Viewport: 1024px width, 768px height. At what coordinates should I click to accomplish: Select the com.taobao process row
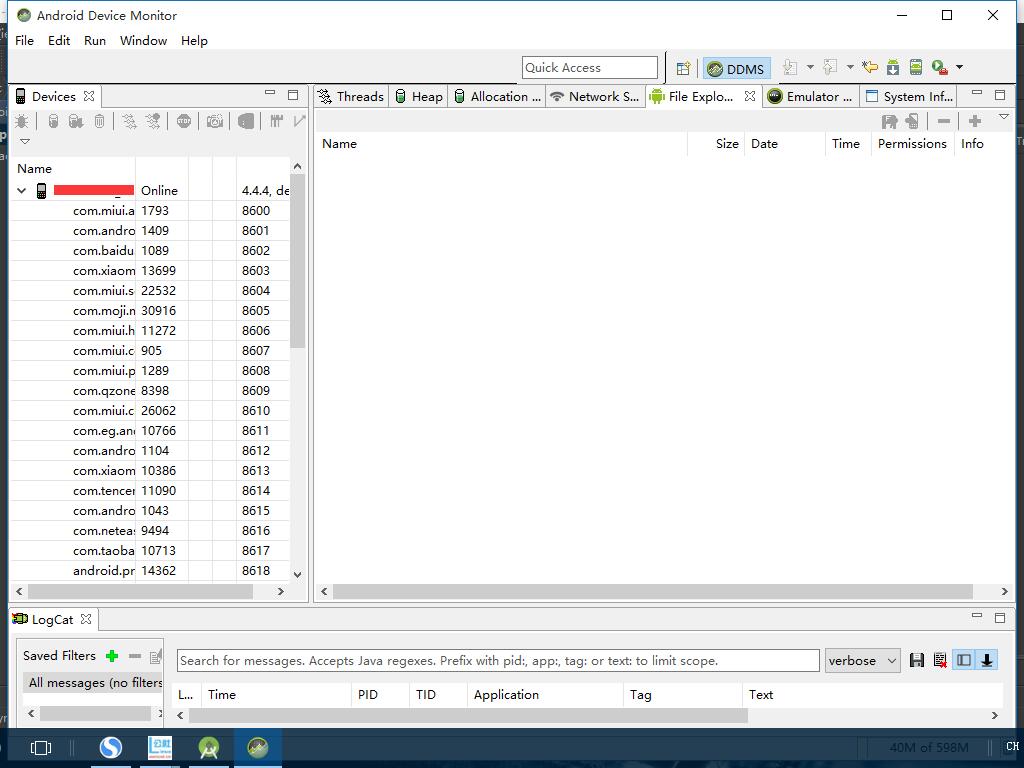(149, 551)
